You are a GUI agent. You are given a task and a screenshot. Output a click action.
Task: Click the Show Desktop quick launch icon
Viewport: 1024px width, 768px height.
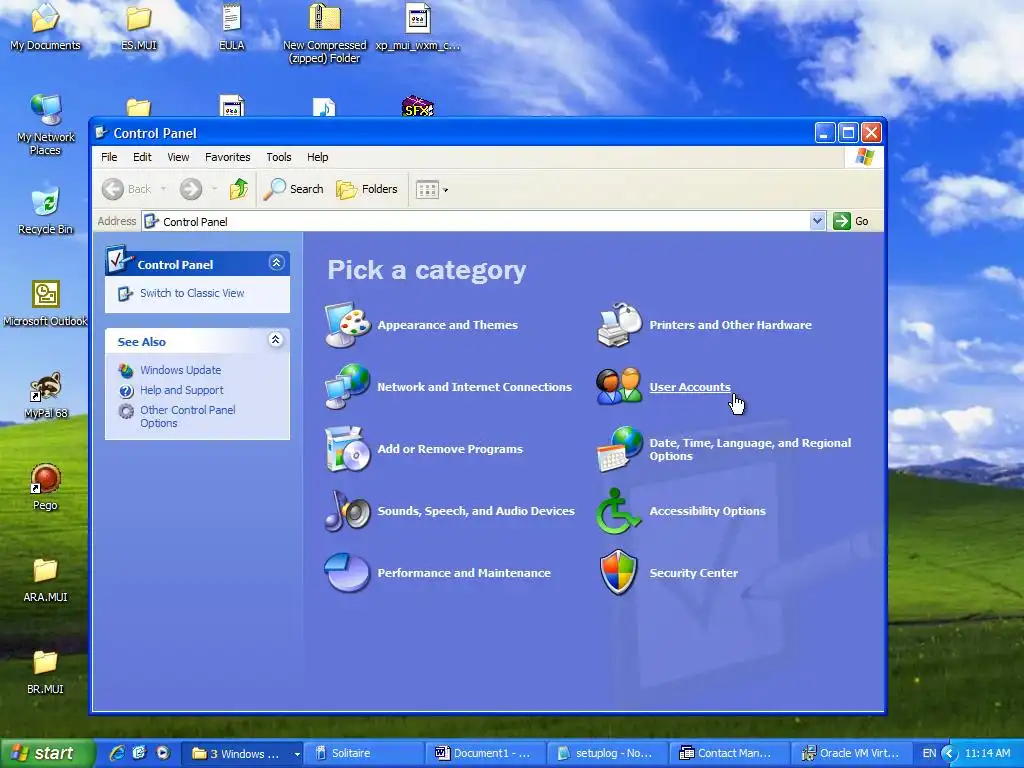coord(139,753)
